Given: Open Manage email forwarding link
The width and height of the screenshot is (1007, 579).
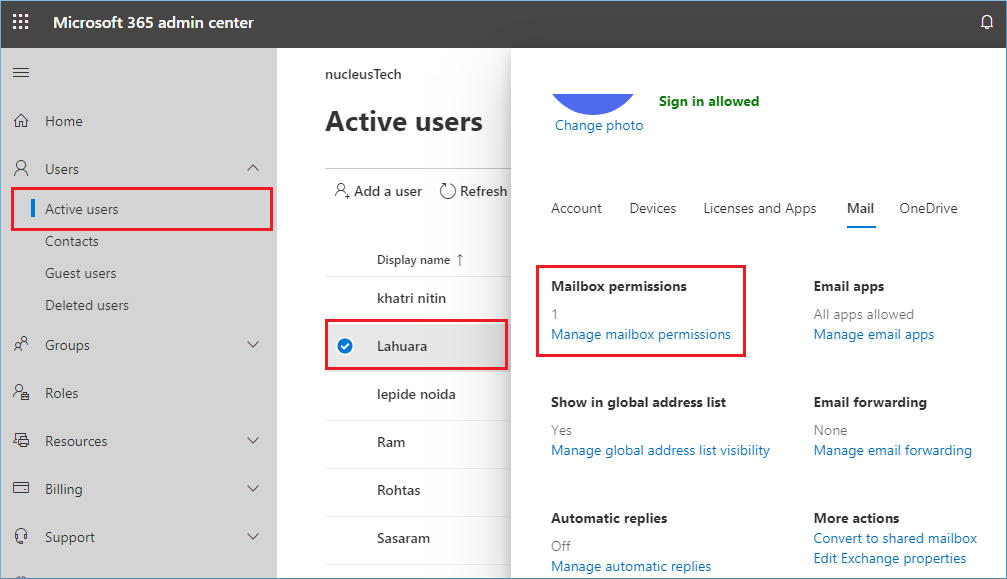Looking at the screenshot, I should click(x=892, y=450).
